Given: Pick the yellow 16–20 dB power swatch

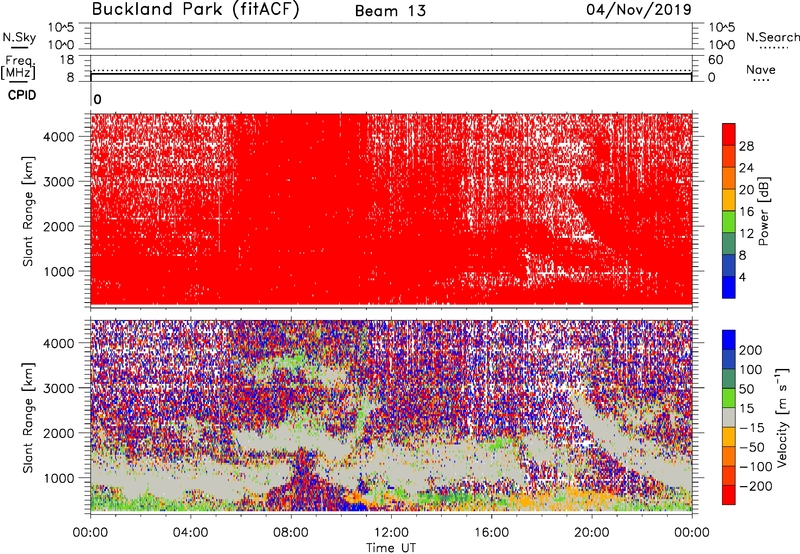Looking at the screenshot, I should pyautogui.click(x=729, y=200).
